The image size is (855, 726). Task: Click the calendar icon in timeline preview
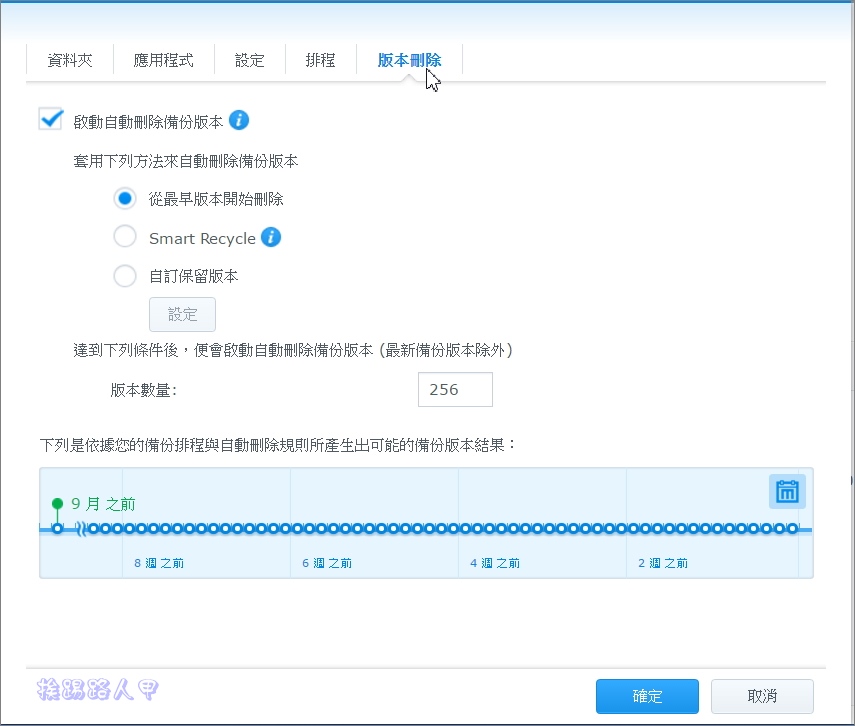pyautogui.click(x=787, y=491)
